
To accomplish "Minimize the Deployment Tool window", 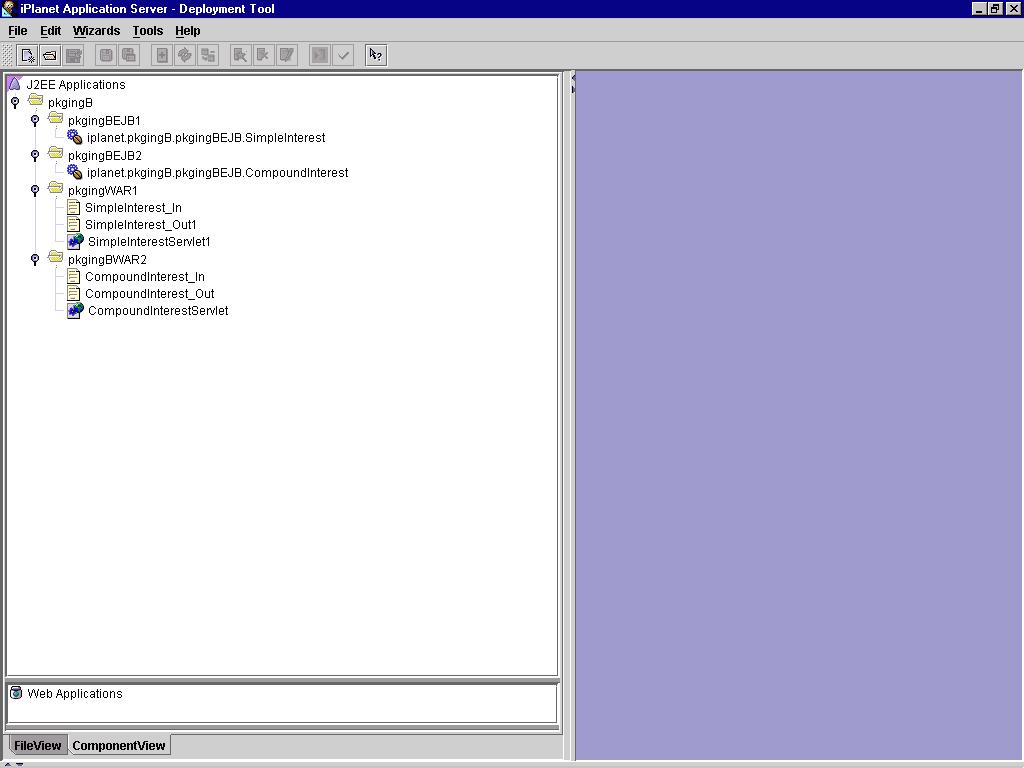I will 979,8.
